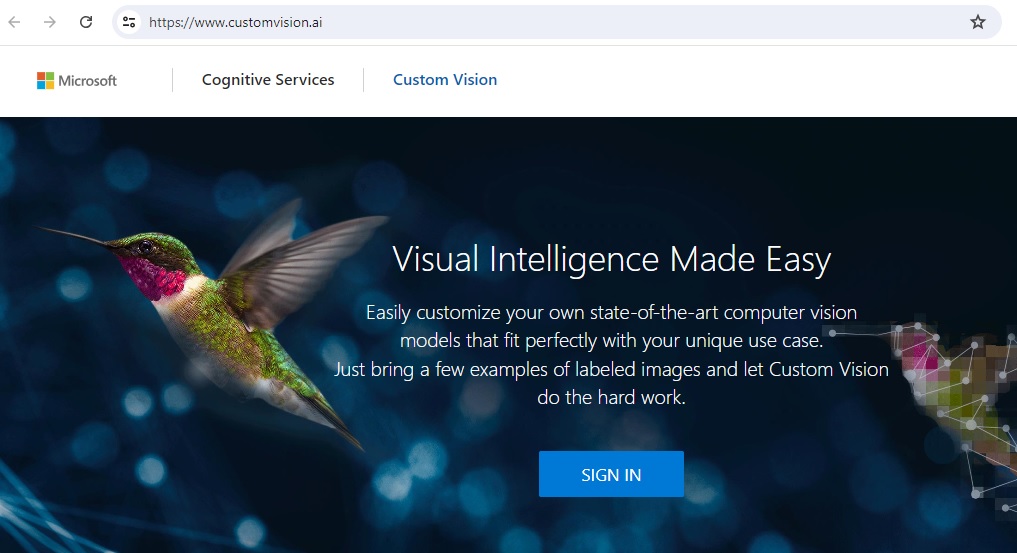This screenshot has width=1017, height=553.
Task: Go to the Custom Vision header link
Action: pyautogui.click(x=445, y=80)
